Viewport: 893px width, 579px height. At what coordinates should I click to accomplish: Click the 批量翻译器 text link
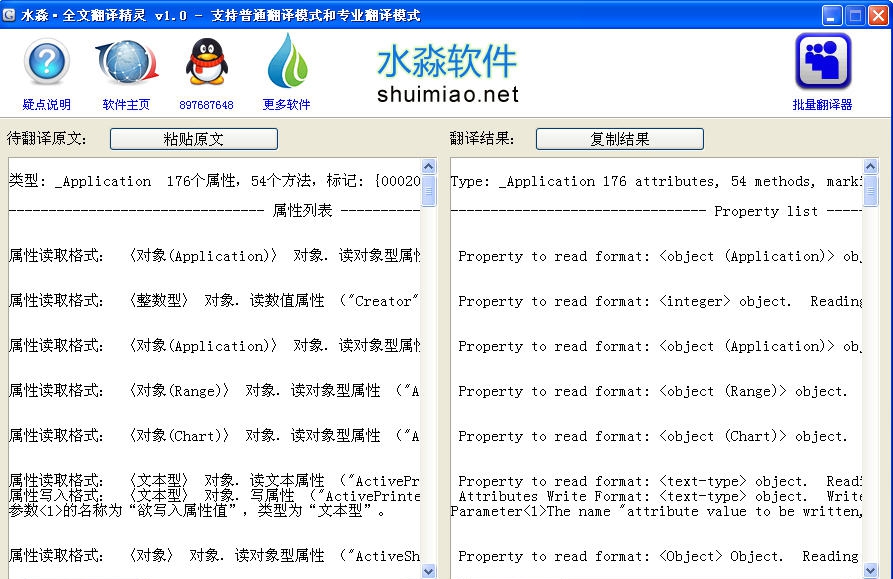point(822,105)
